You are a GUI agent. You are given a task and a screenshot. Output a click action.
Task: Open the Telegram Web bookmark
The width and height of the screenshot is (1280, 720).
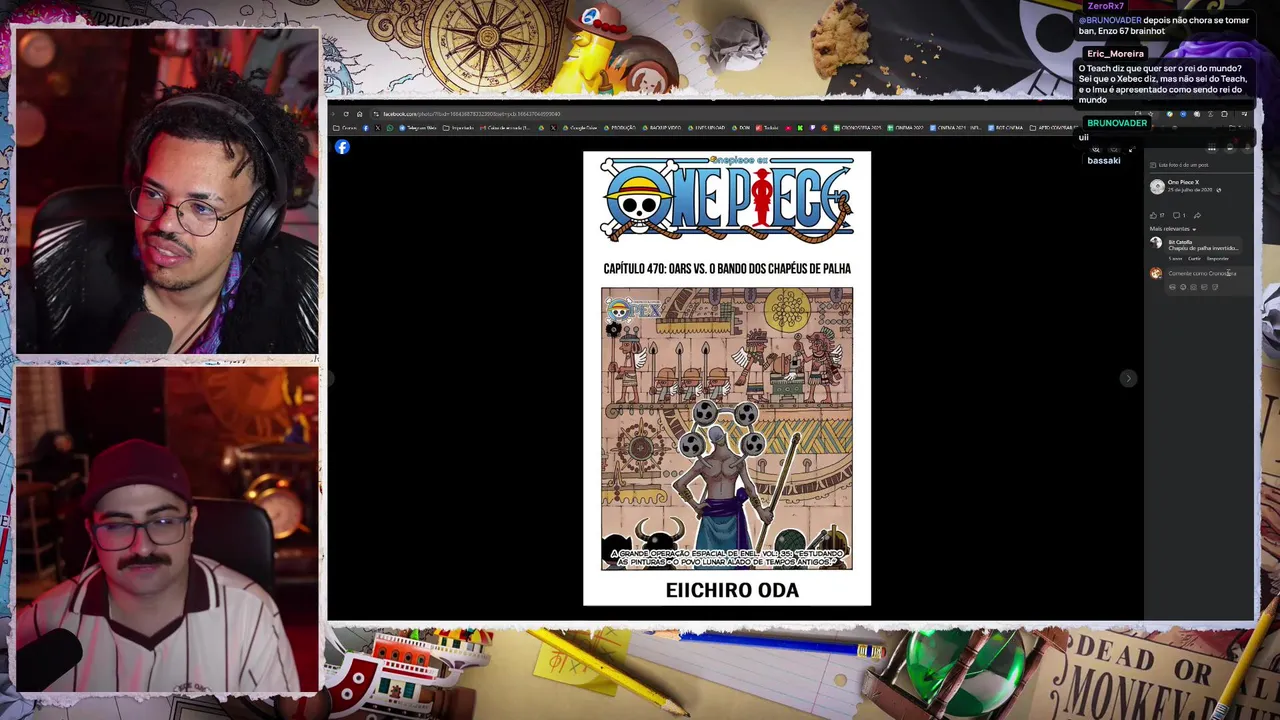418,128
